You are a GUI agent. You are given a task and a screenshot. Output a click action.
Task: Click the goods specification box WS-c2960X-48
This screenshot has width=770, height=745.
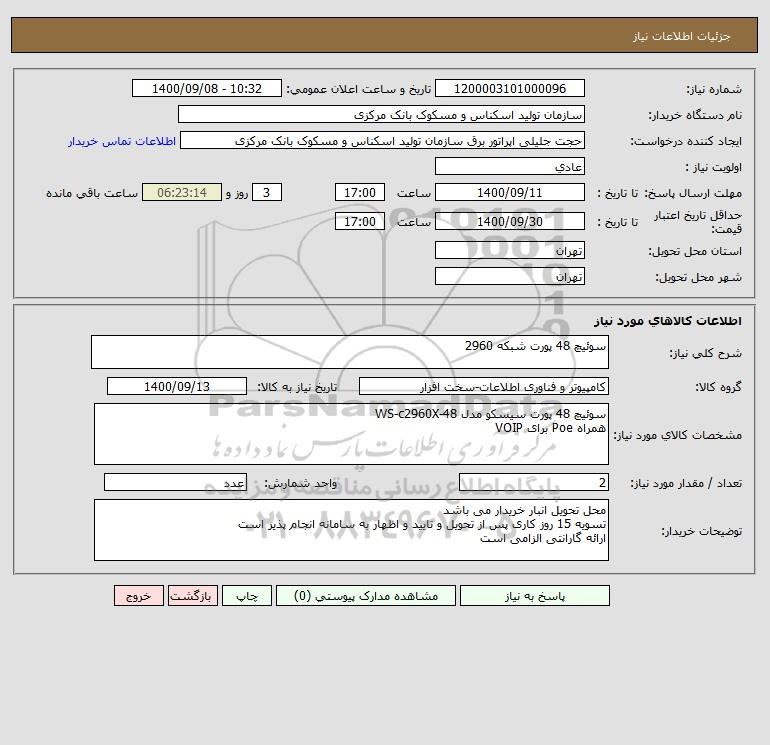351,434
